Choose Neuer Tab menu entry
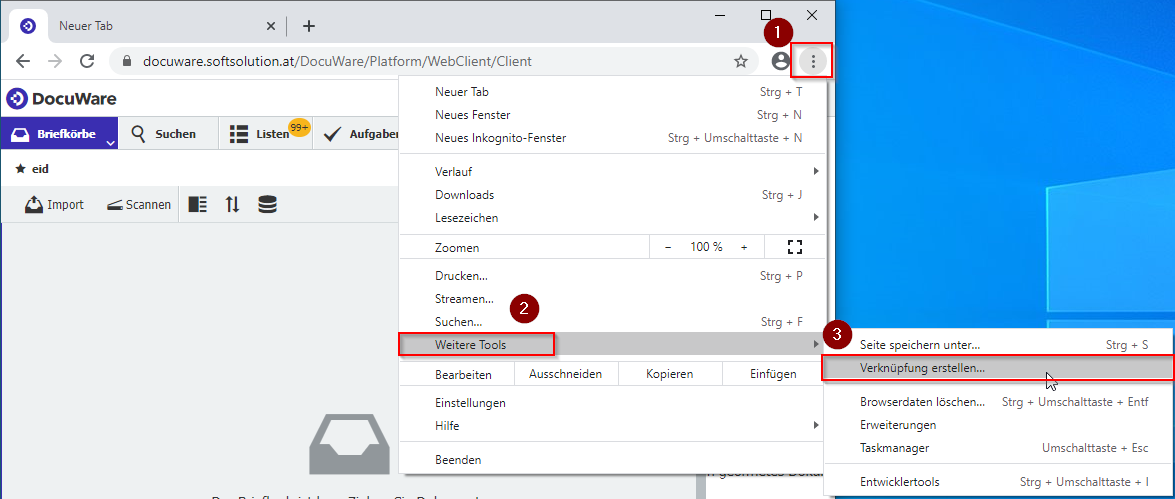The height and width of the screenshot is (499, 1175). pos(613,92)
